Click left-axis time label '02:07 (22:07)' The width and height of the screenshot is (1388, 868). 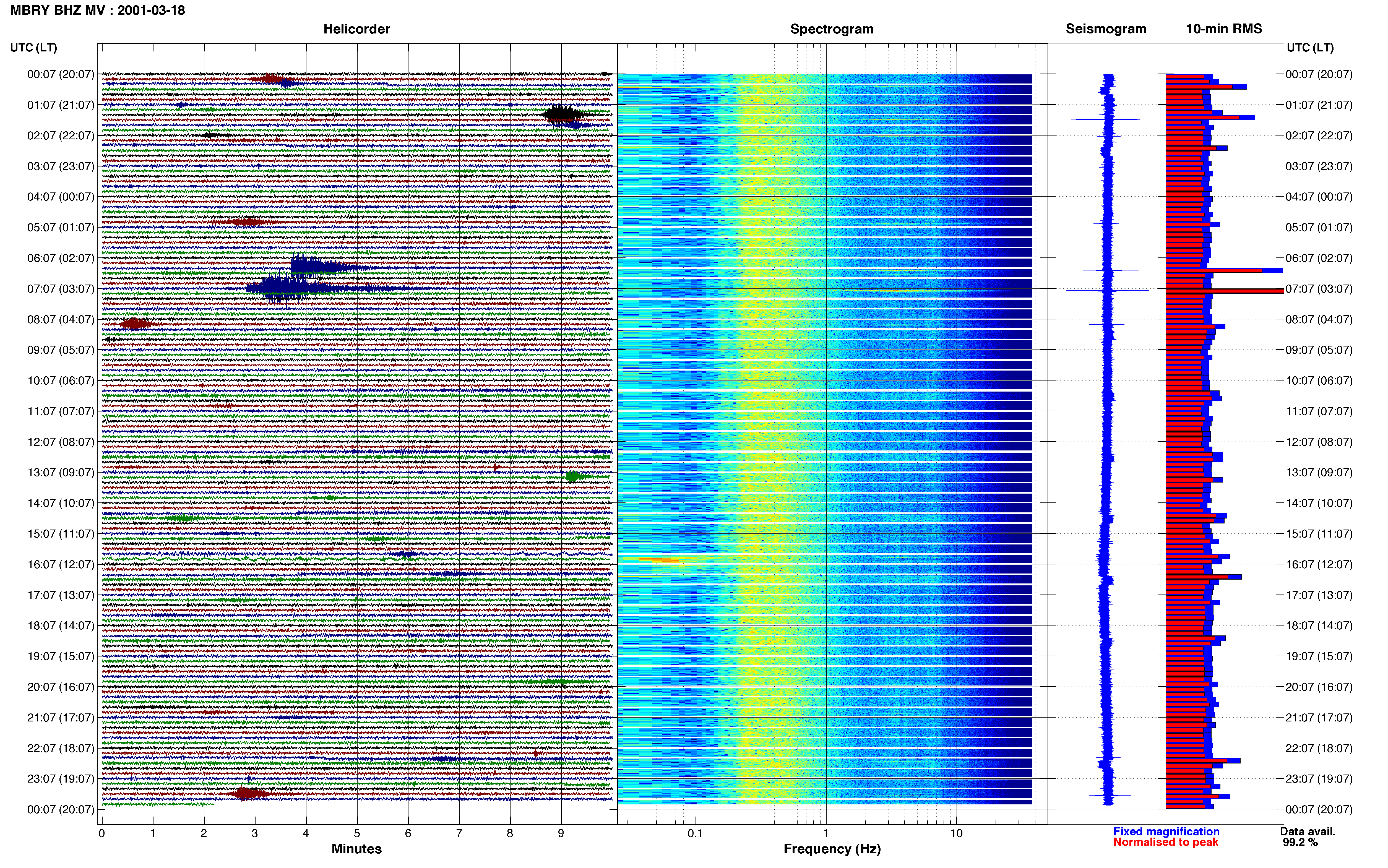(x=61, y=135)
